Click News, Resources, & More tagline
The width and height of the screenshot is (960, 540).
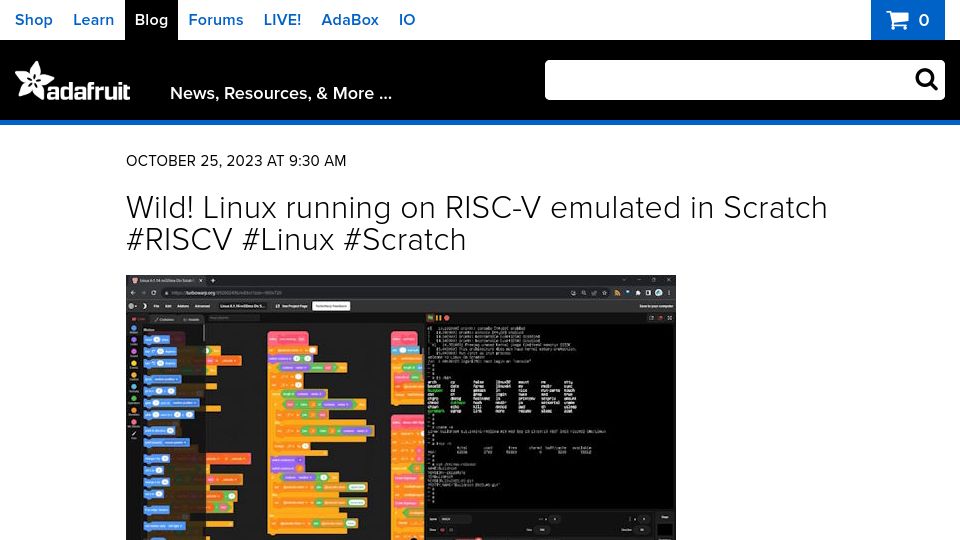(x=280, y=93)
